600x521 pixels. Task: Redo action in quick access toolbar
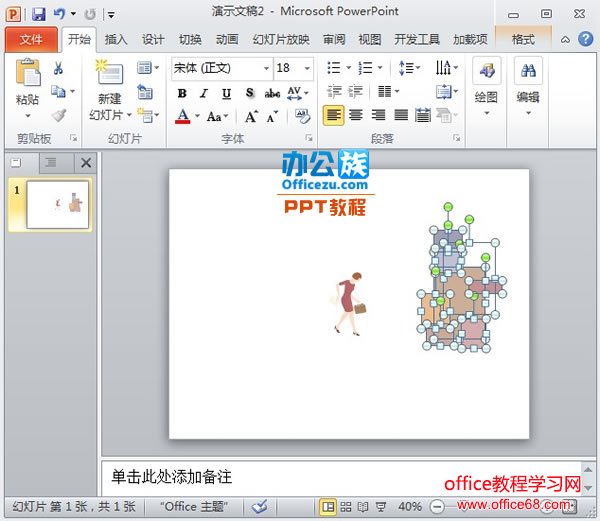point(90,15)
